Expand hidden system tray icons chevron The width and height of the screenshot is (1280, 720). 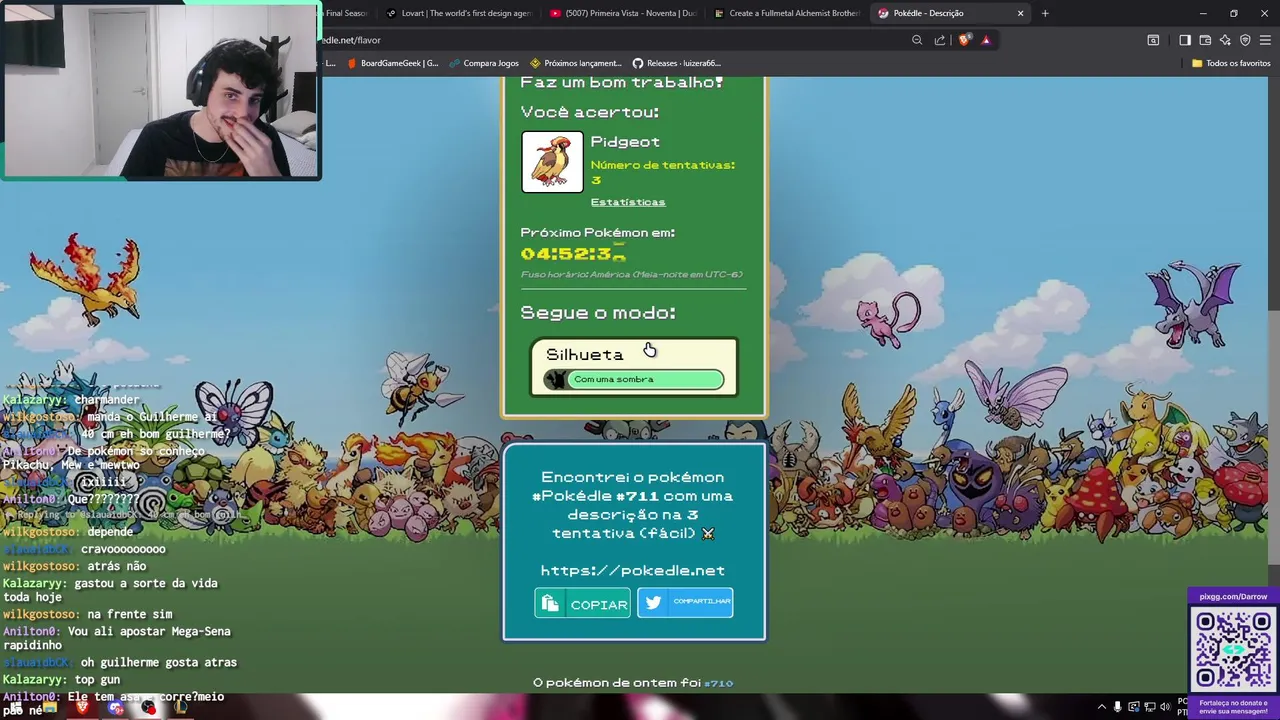1101,707
